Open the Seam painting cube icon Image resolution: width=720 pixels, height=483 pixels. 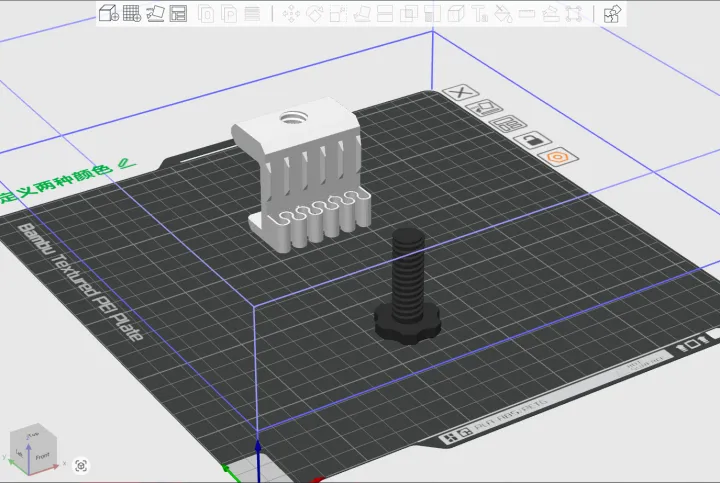point(456,14)
